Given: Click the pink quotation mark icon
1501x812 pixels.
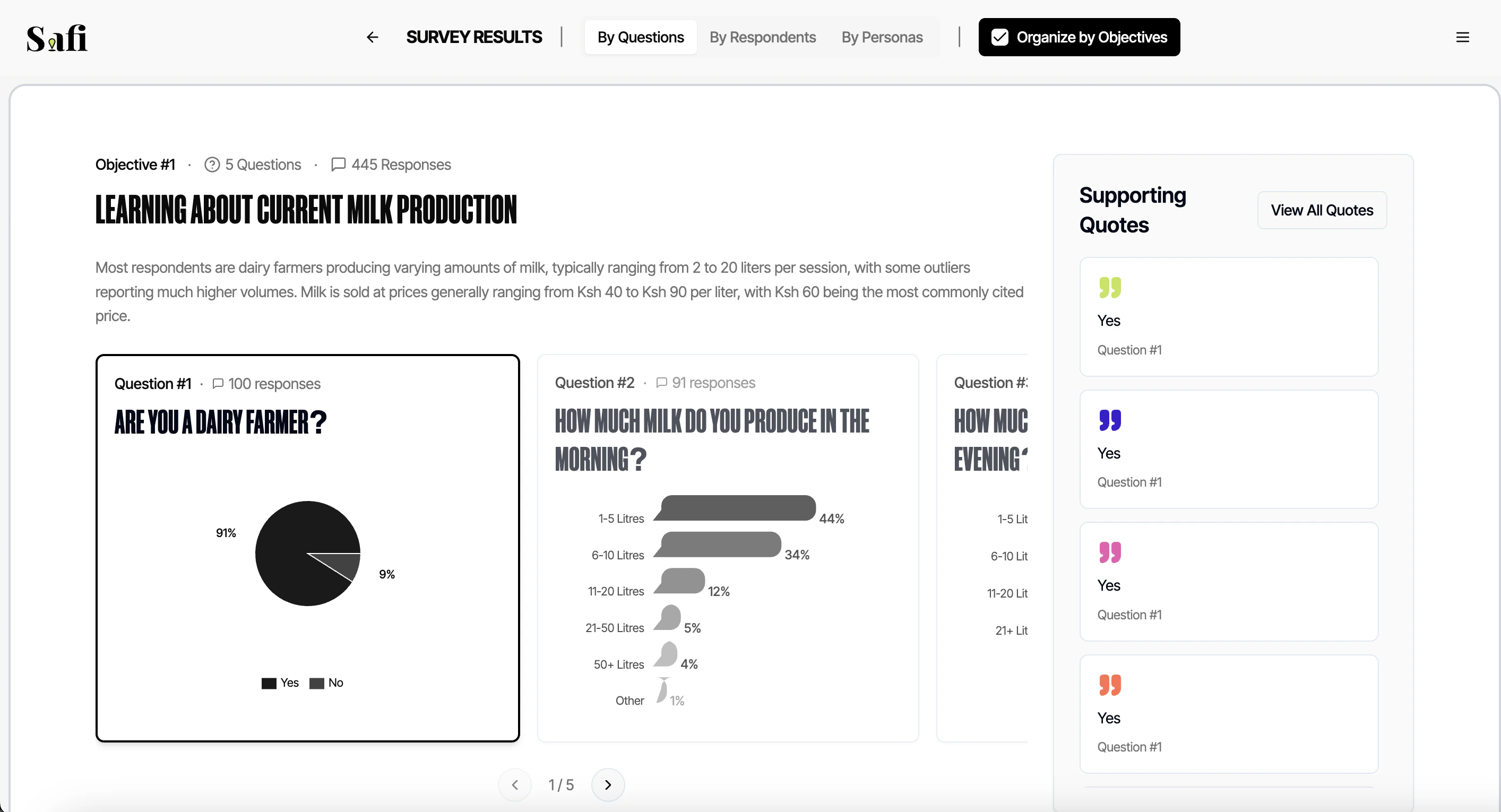Looking at the screenshot, I should tap(1110, 552).
